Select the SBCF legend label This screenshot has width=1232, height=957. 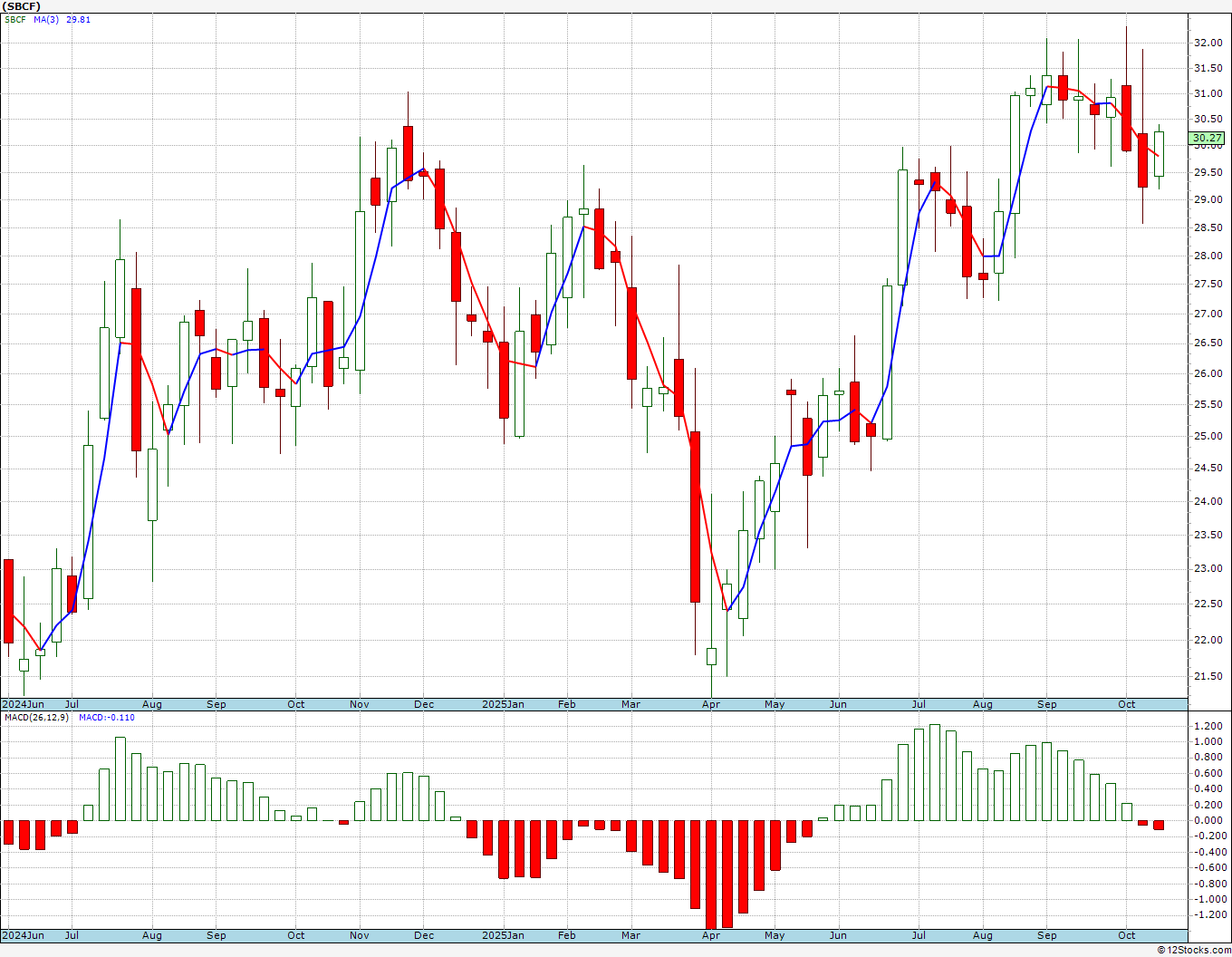pyautogui.click(x=14, y=19)
